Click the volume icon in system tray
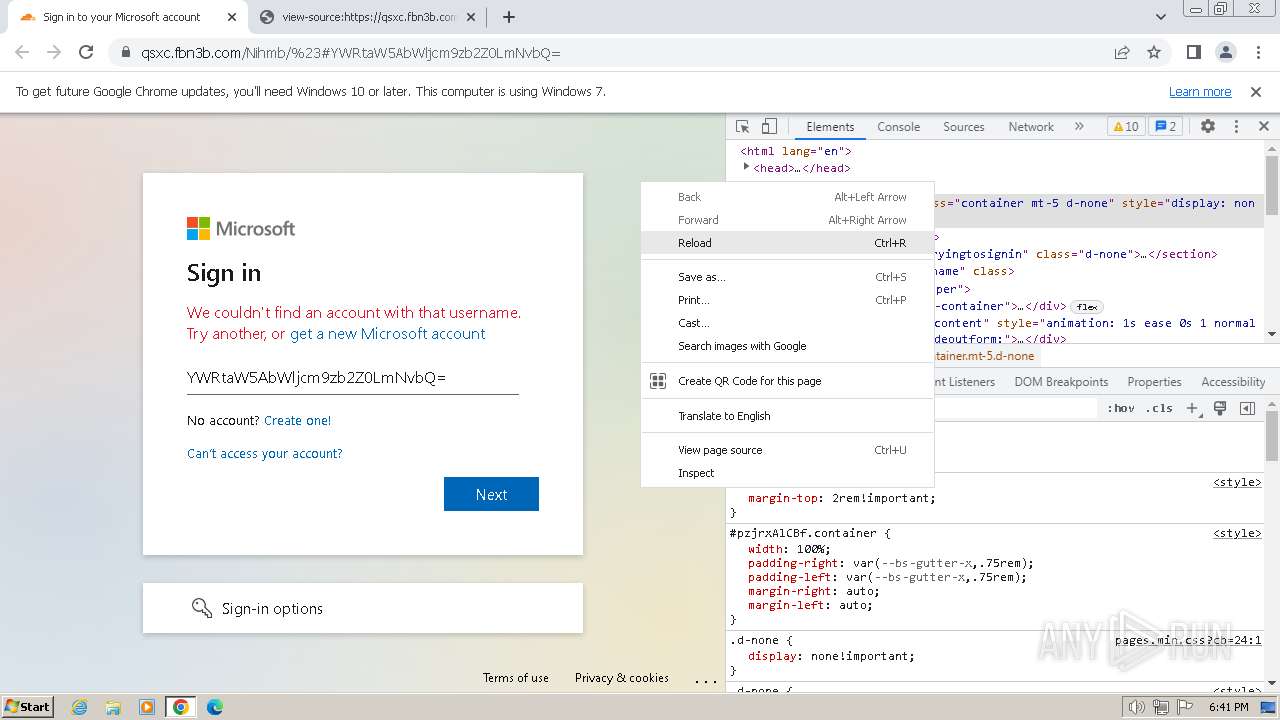The height and width of the screenshot is (720, 1280). 1136,707
